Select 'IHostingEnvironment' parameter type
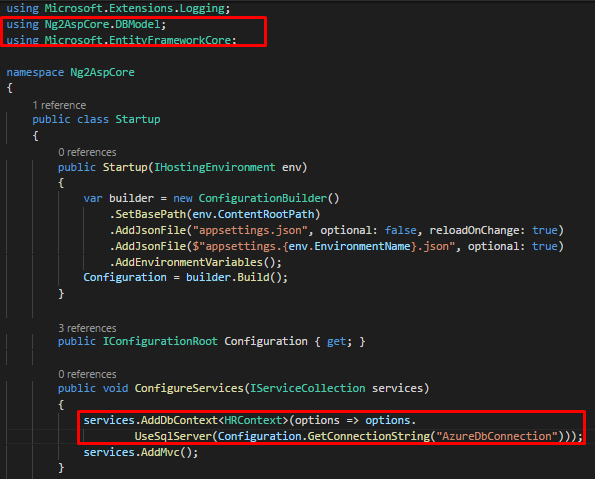 pos(214,167)
